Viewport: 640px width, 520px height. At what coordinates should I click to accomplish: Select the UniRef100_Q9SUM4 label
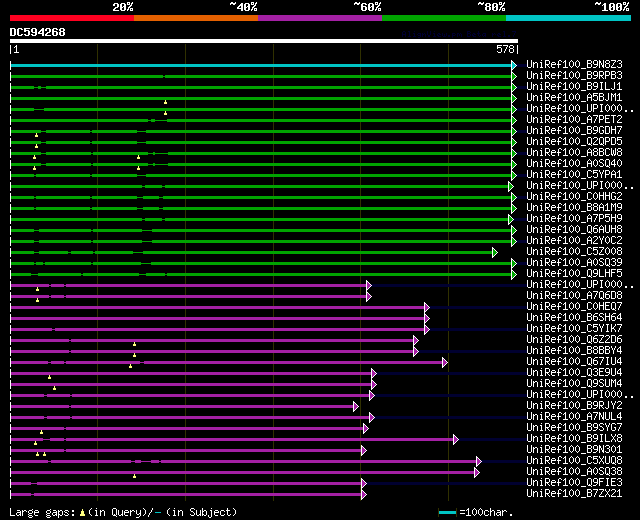click(x=574, y=384)
